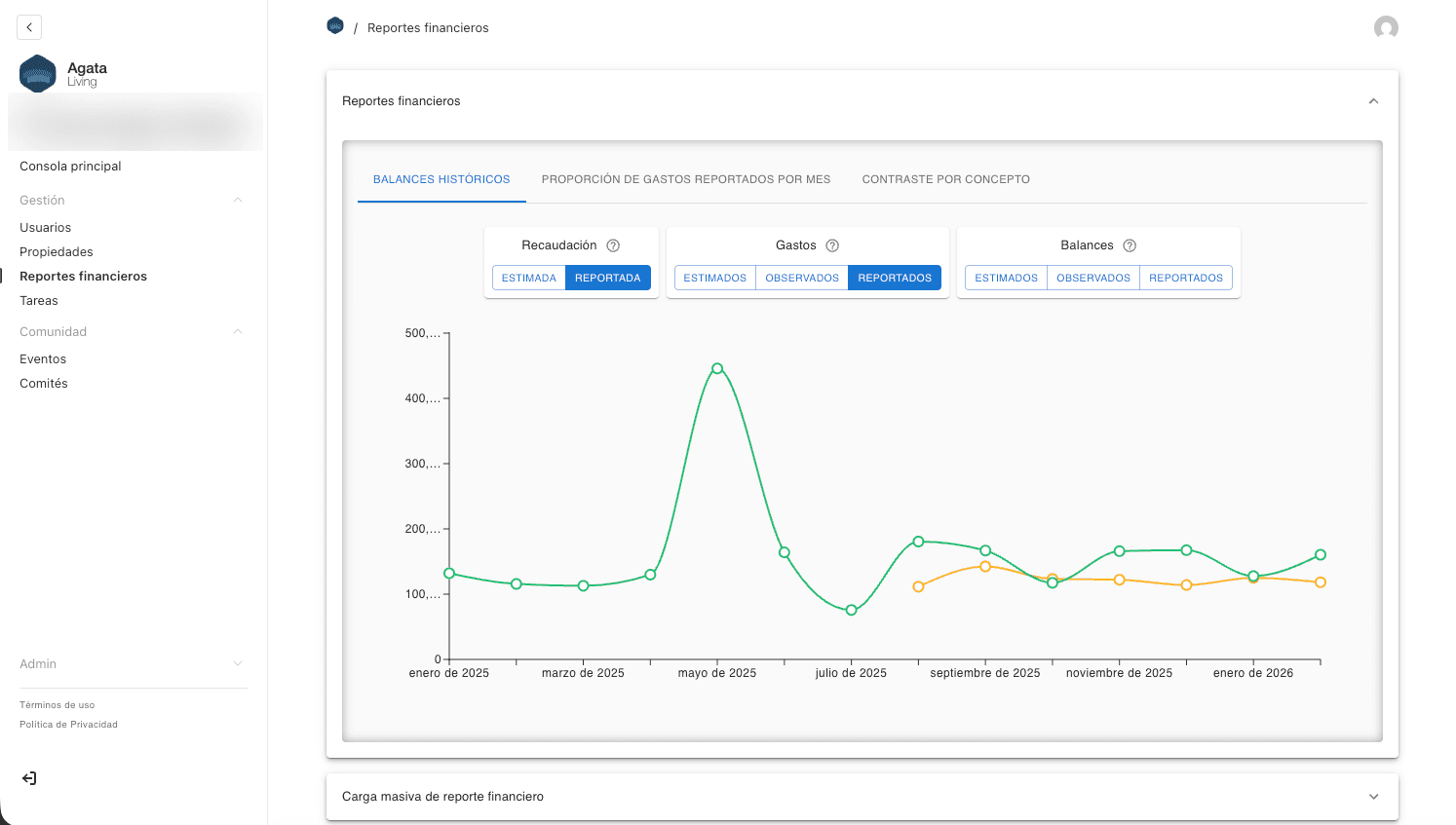Click the back arrow at top left
Screen dimensions: 1456x825
coord(29,26)
